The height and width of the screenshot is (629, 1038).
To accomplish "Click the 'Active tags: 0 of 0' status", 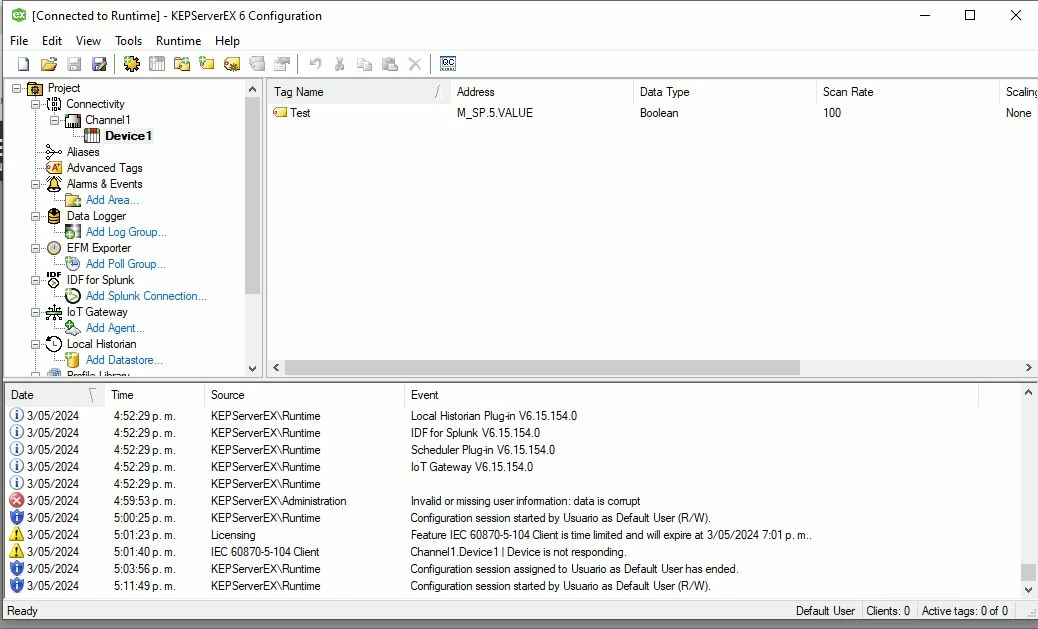I will 965,611.
